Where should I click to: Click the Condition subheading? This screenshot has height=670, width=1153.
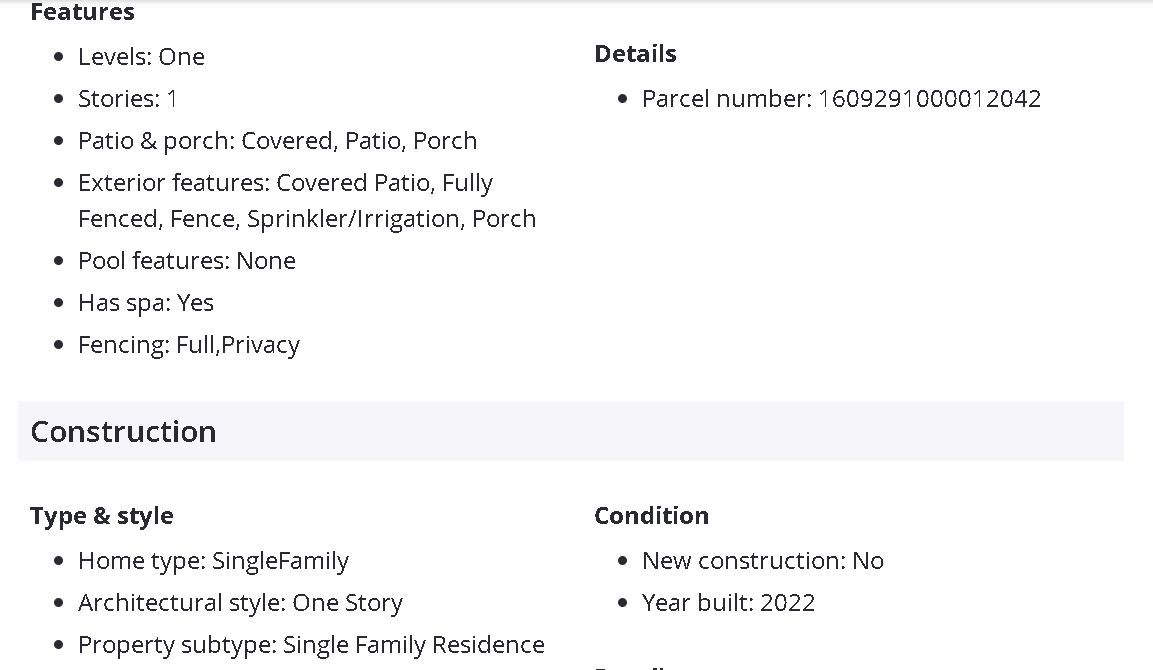click(651, 516)
